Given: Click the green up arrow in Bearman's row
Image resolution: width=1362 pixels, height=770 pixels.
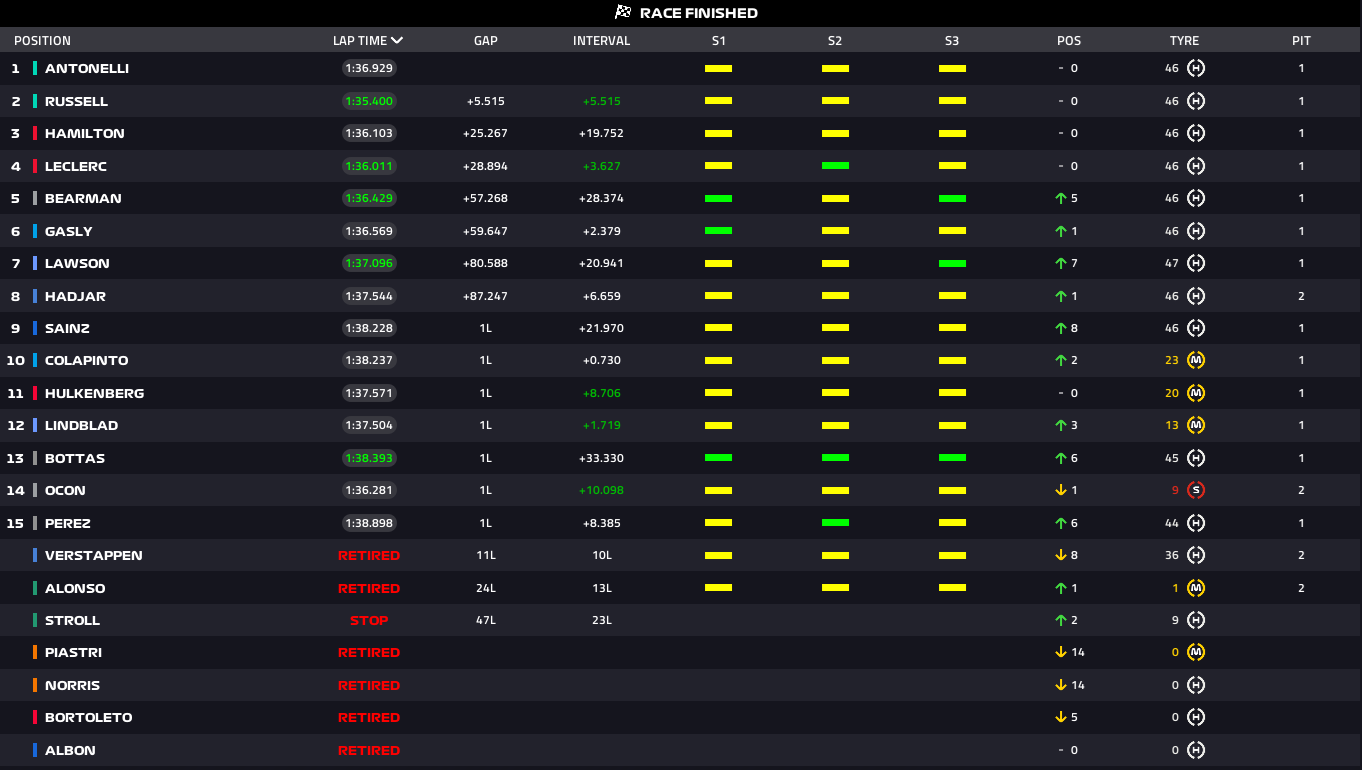Looking at the screenshot, I should [1061, 198].
